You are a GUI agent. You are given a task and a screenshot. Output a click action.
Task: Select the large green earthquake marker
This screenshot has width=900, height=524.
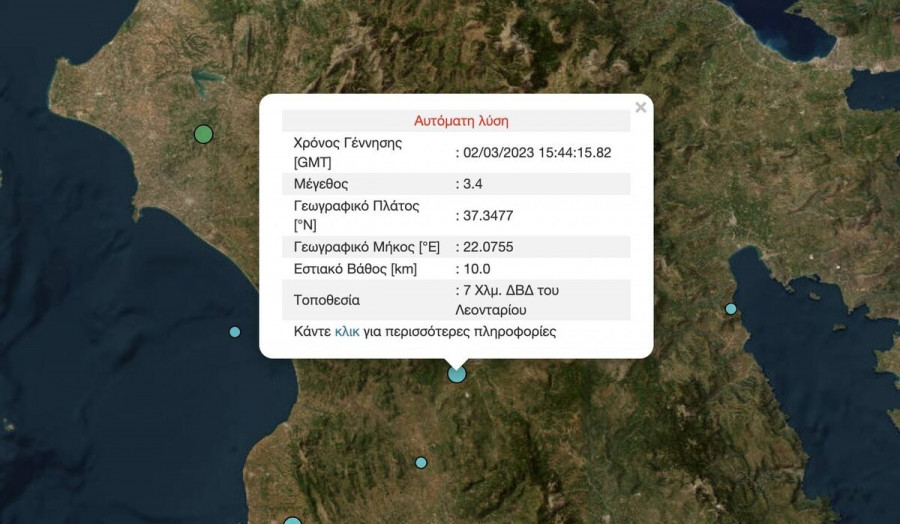tap(204, 134)
